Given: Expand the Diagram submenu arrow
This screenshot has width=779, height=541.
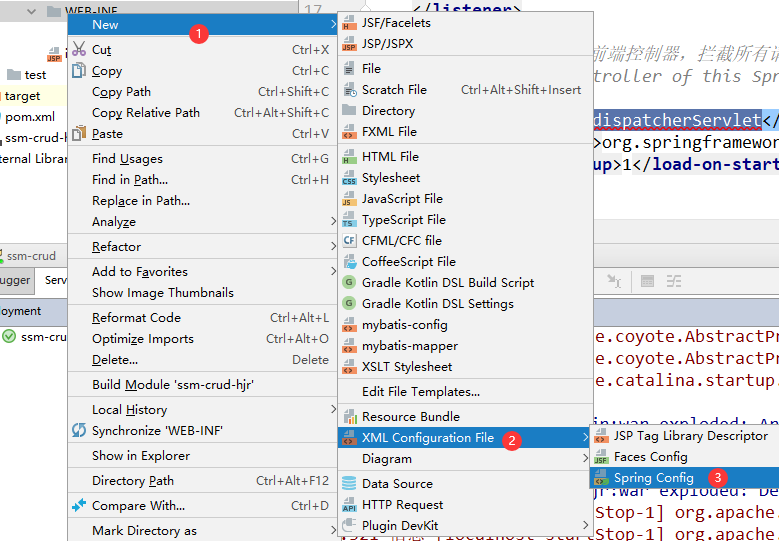Looking at the screenshot, I should [x=585, y=458].
